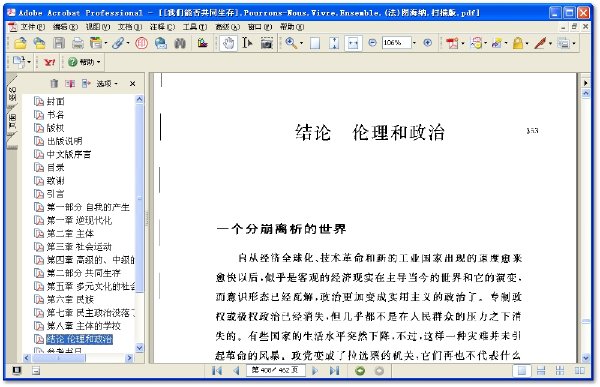
Task: Expand the Zoom tool dropdown arrow
Action: click(x=301, y=43)
